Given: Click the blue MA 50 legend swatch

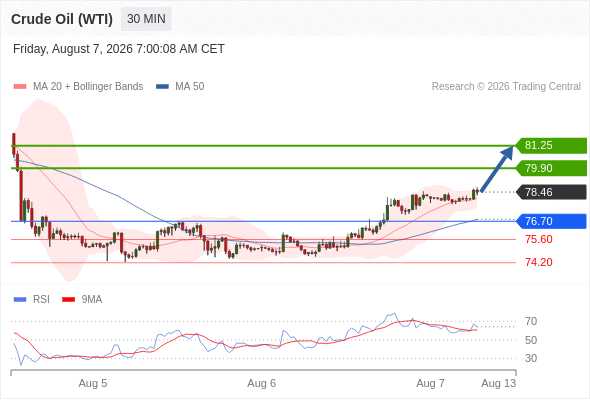Looking at the screenshot, I should (x=162, y=87).
